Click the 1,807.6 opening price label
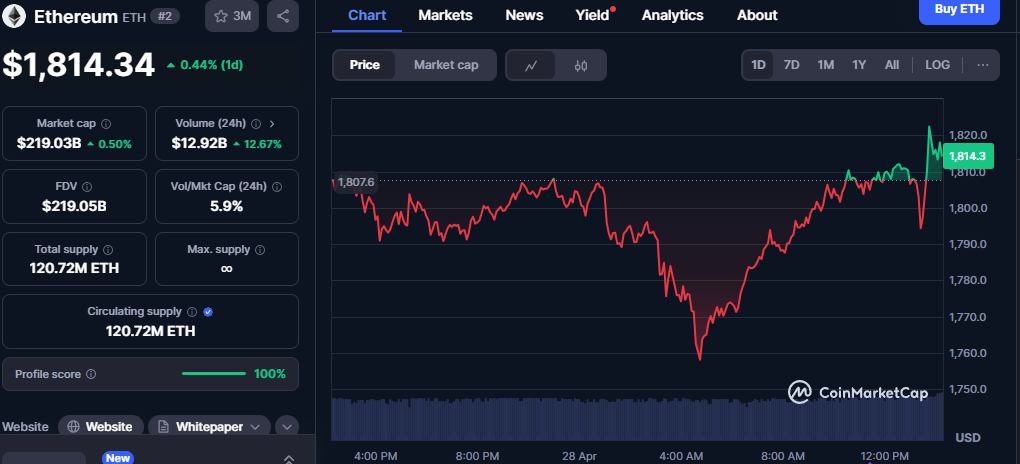1020x464 pixels. (356, 182)
